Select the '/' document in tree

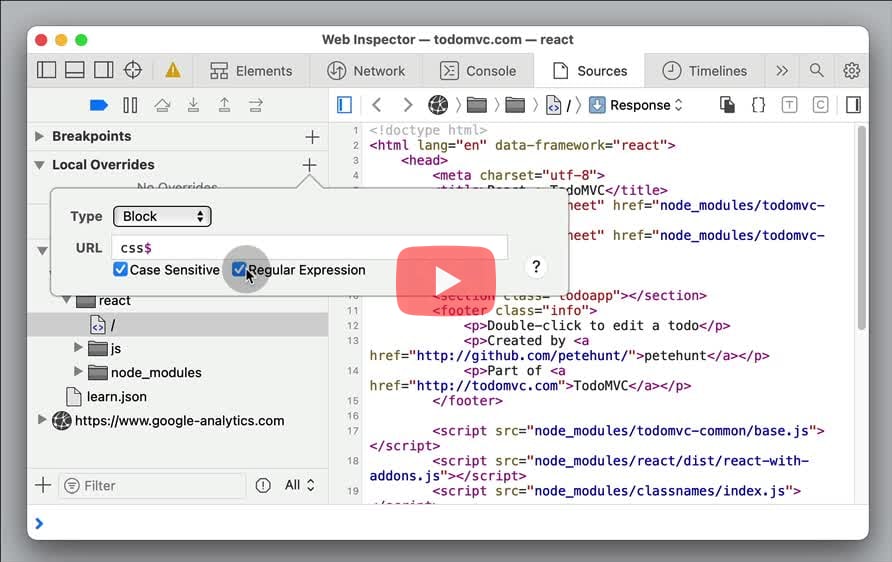click(178, 325)
